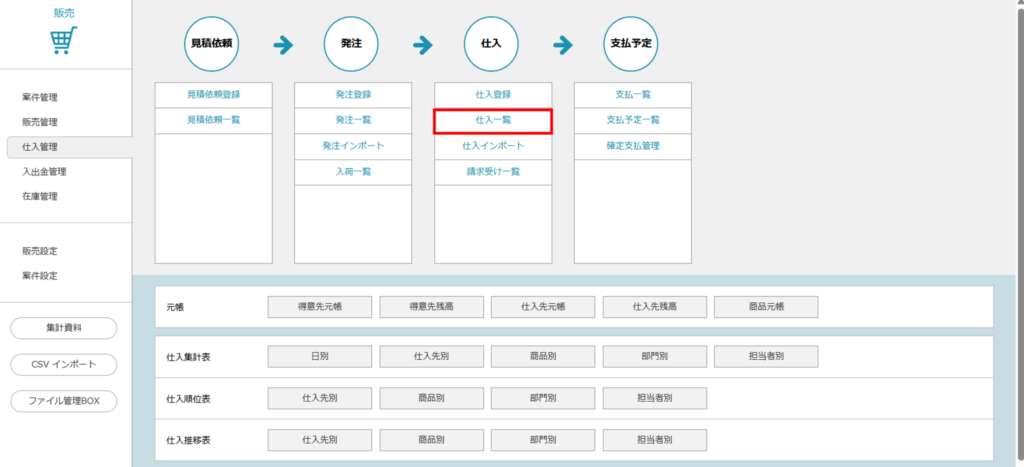Click 日別 button in 仕入集計表 row

pyautogui.click(x=320, y=356)
